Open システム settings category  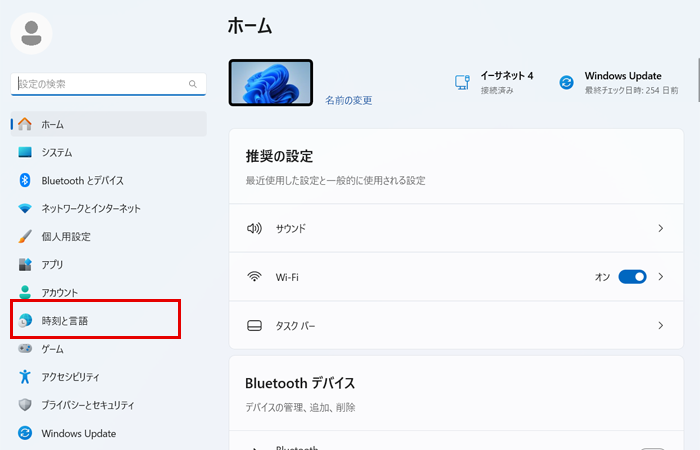(x=108, y=152)
